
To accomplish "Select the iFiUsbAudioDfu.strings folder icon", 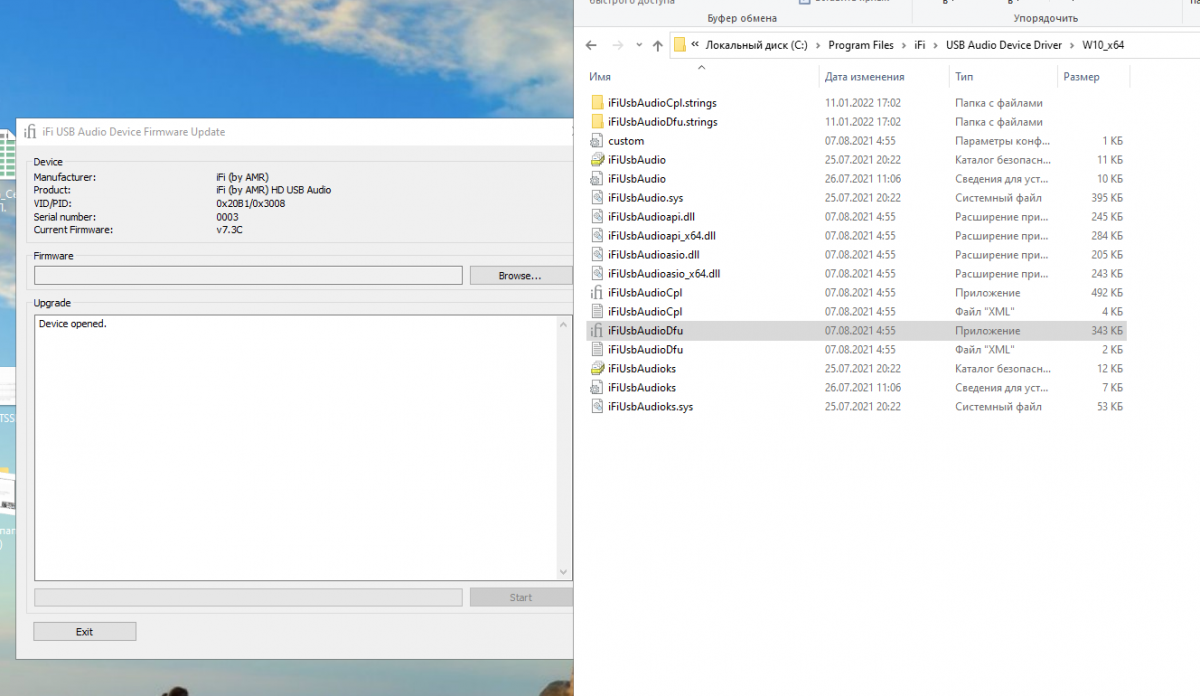I will pyautogui.click(x=597, y=122).
